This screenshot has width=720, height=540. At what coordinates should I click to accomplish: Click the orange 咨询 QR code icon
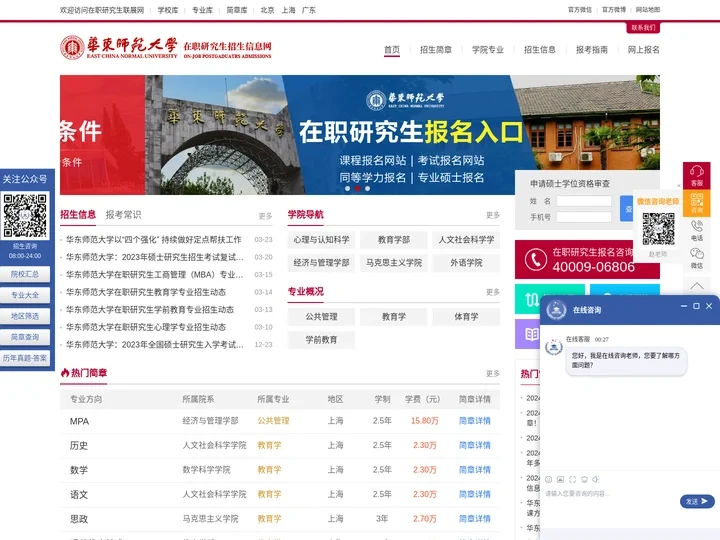click(x=697, y=202)
